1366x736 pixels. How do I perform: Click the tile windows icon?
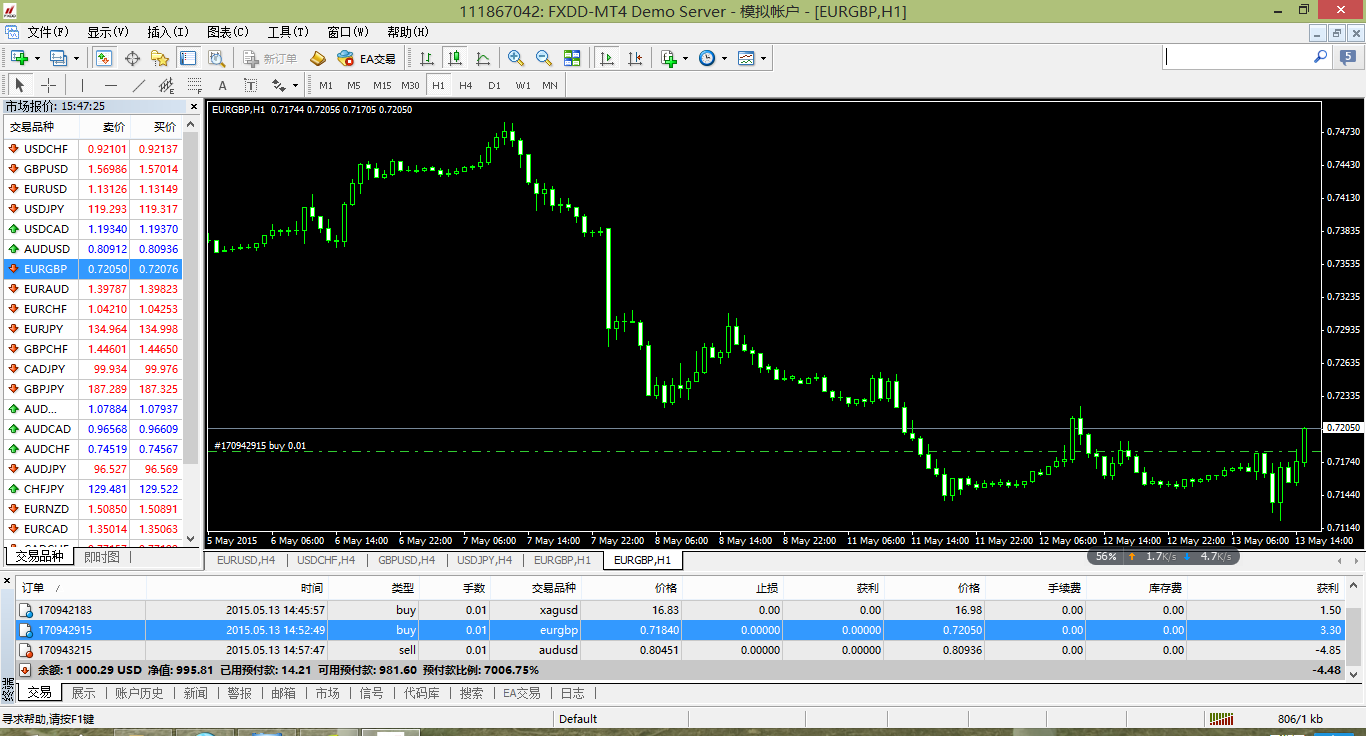pyautogui.click(x=572, y=58)
